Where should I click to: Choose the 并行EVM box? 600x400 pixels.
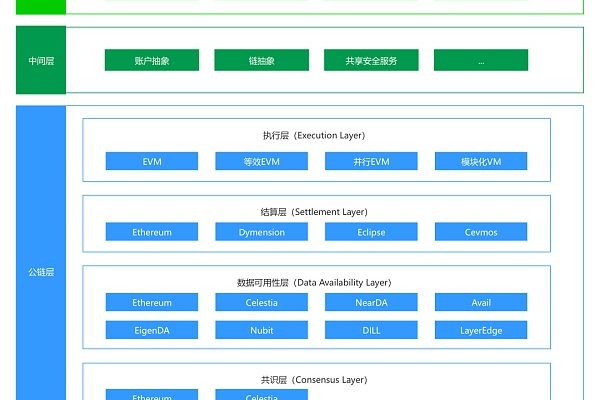[x=371, y=161]
